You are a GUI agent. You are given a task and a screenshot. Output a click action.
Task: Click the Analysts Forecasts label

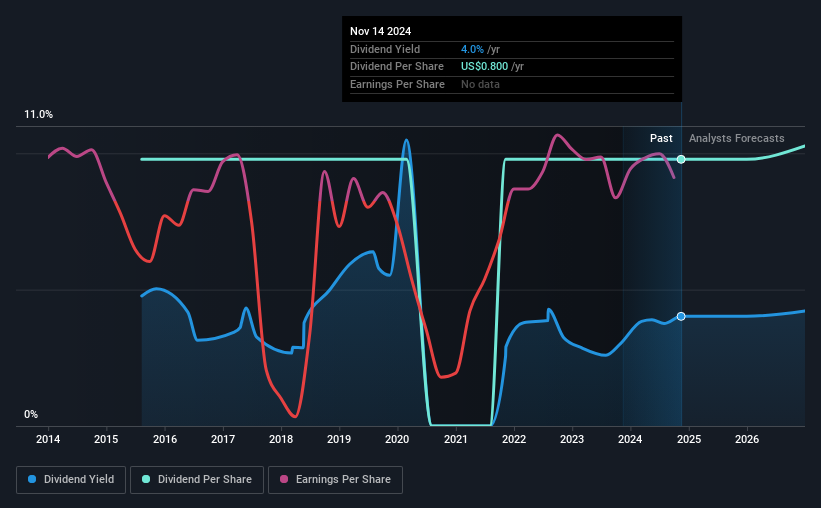coord(737,138)
